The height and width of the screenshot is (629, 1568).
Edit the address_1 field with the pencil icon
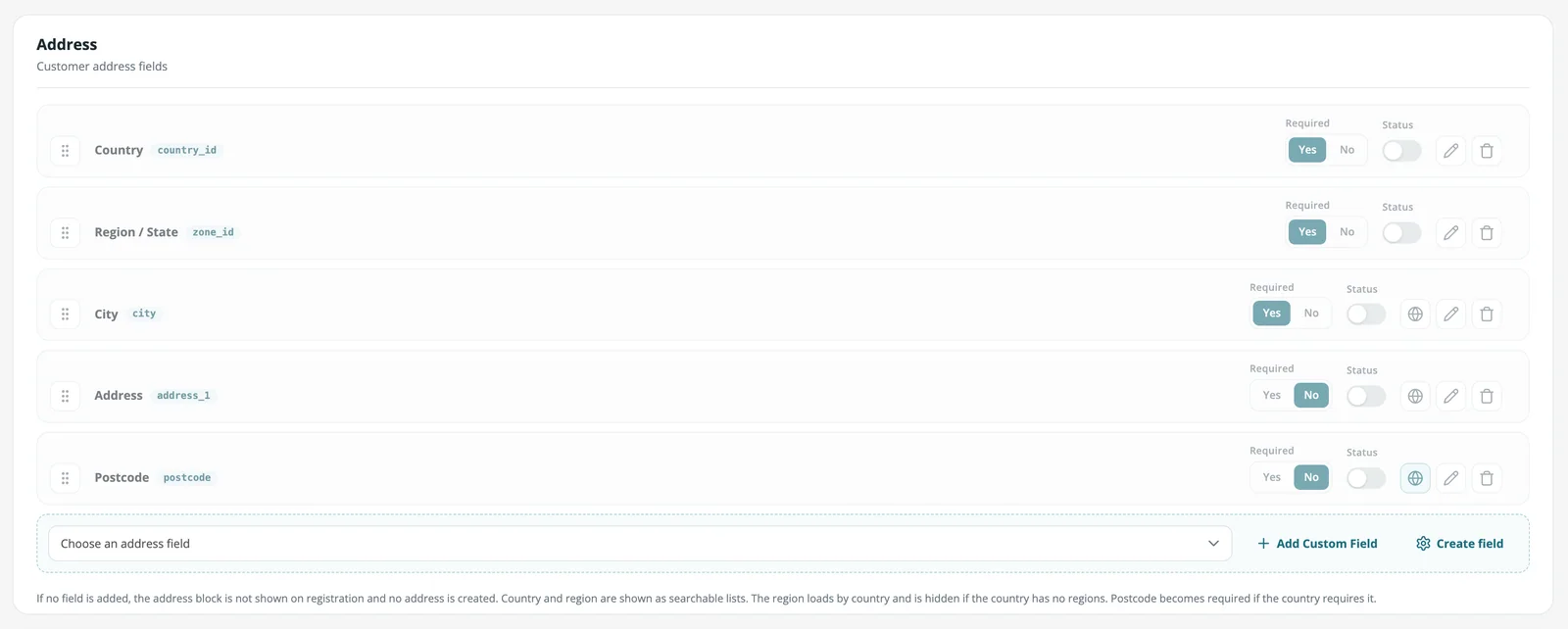tap(1450, 396)
